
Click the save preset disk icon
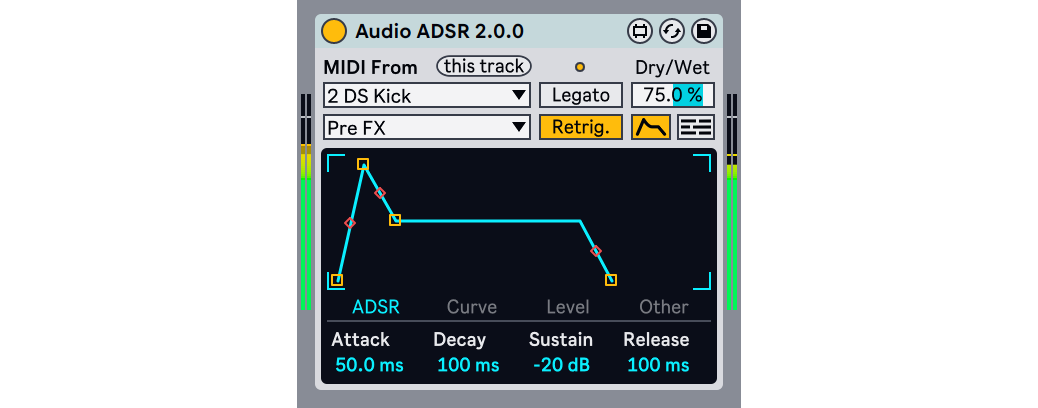(x=703, y=31)
